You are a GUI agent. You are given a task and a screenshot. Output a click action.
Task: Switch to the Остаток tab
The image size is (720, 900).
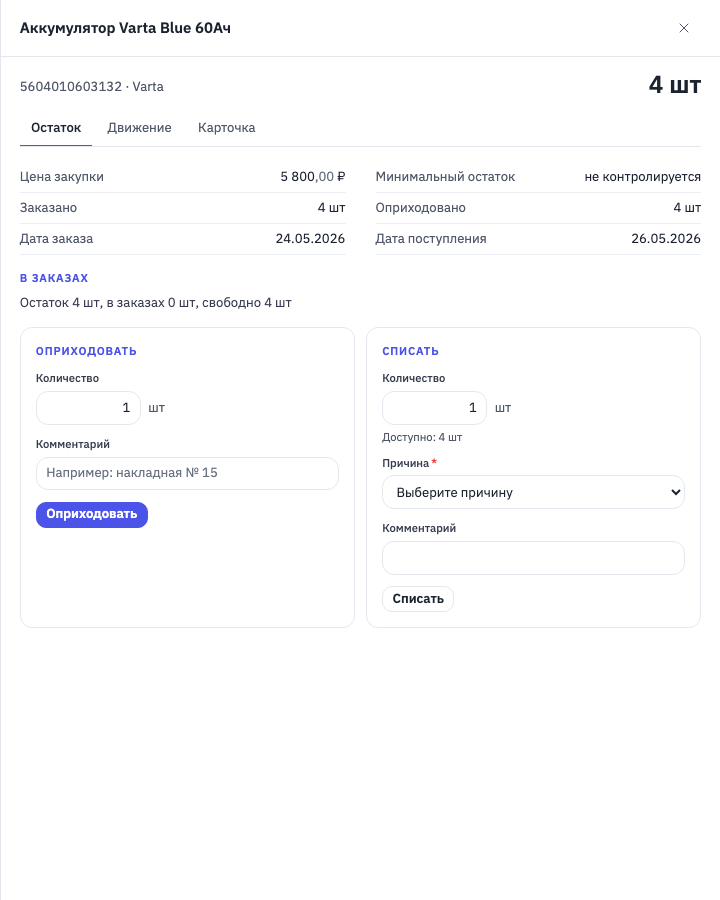(56, 128)
